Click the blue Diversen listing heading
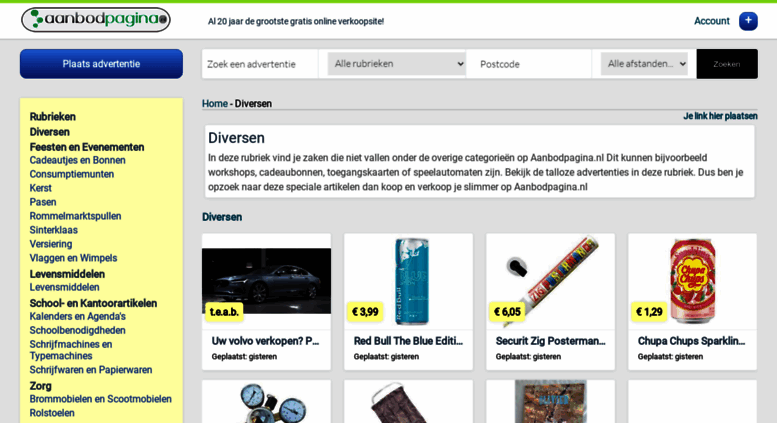The image size is (777, 423). (222, 217)
